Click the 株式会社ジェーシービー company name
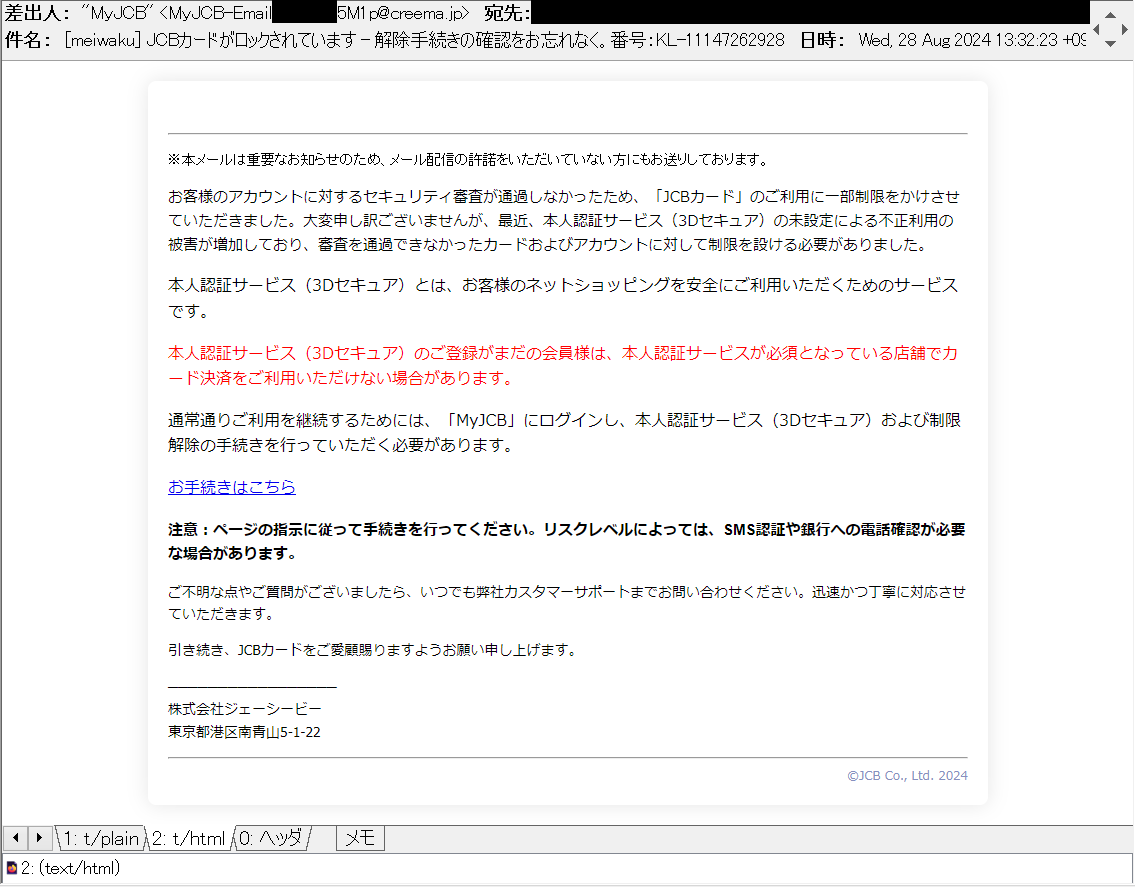Screen dimensions: 1135x887 point(245,709)
